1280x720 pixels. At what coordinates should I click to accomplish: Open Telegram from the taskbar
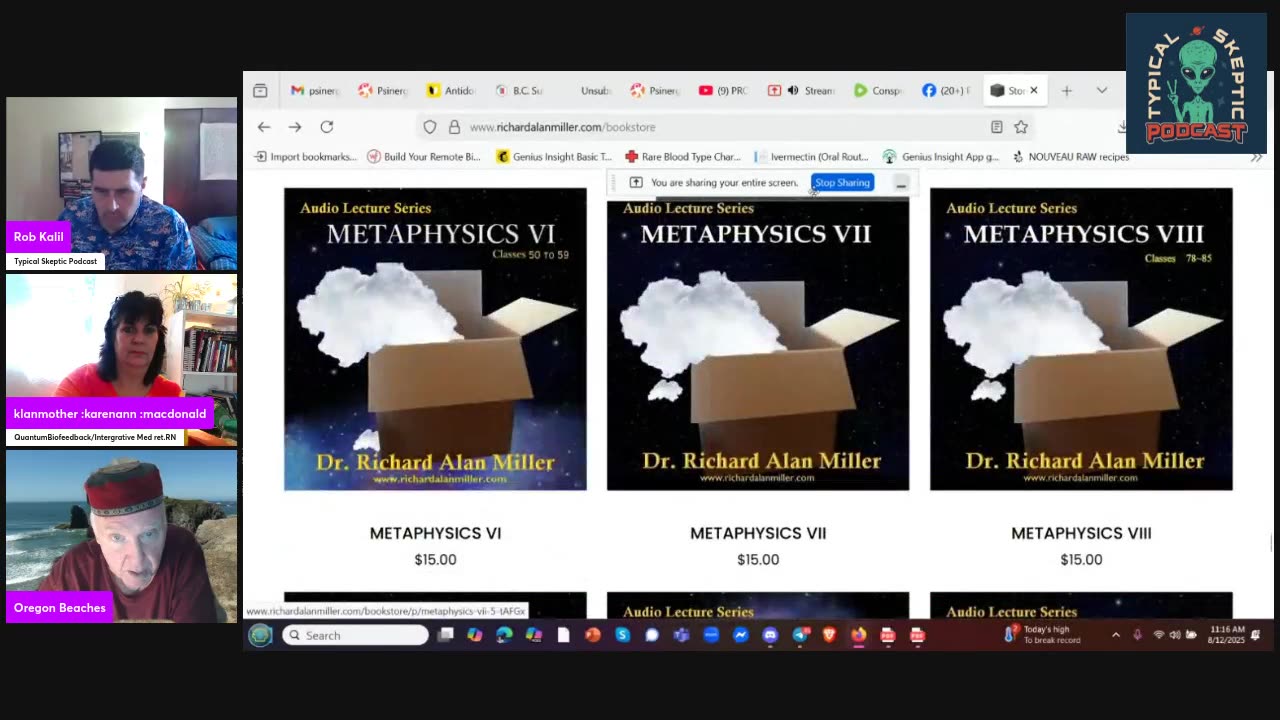pyautogui.click(x=800, y=635)
